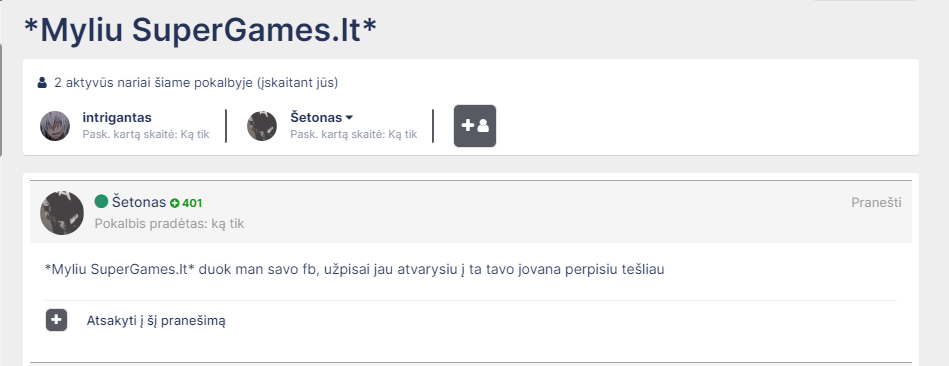Screen dimensions: 949x366
Task: Click Šetonas avatar in the message header
Action: click(62, 213)
